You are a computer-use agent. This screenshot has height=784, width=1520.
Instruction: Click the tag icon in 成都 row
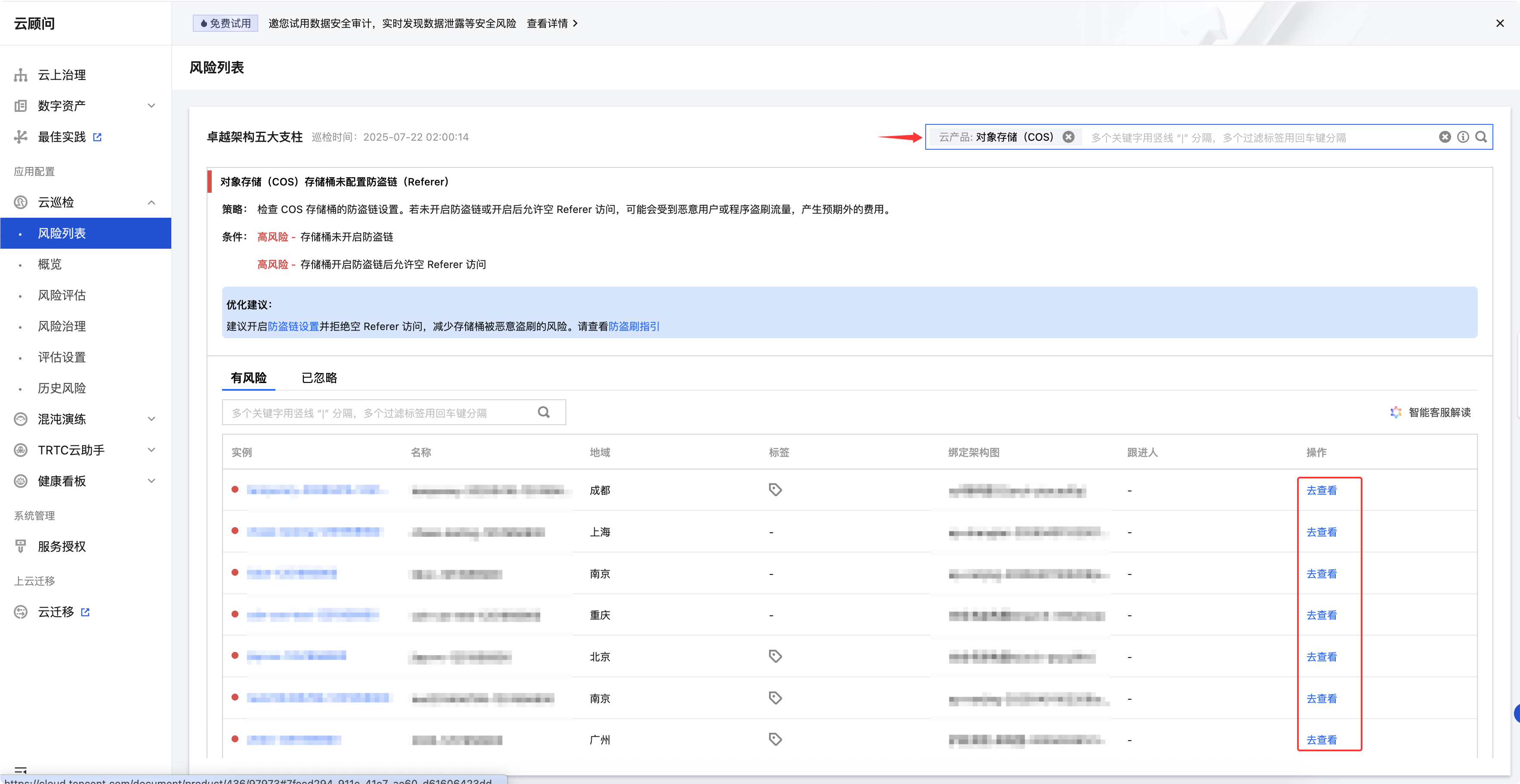(x=775, y=490)
